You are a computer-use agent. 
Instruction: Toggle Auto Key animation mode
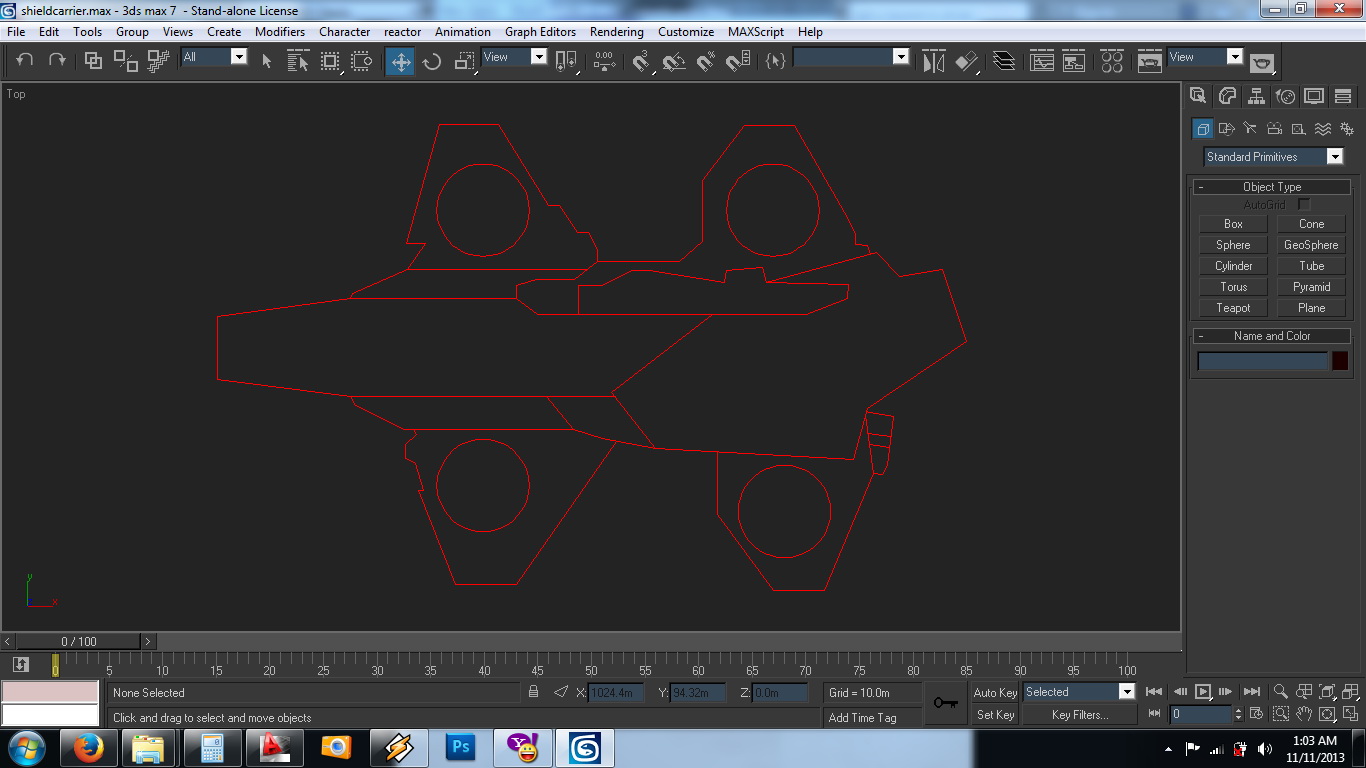click(x=995, y=692)
